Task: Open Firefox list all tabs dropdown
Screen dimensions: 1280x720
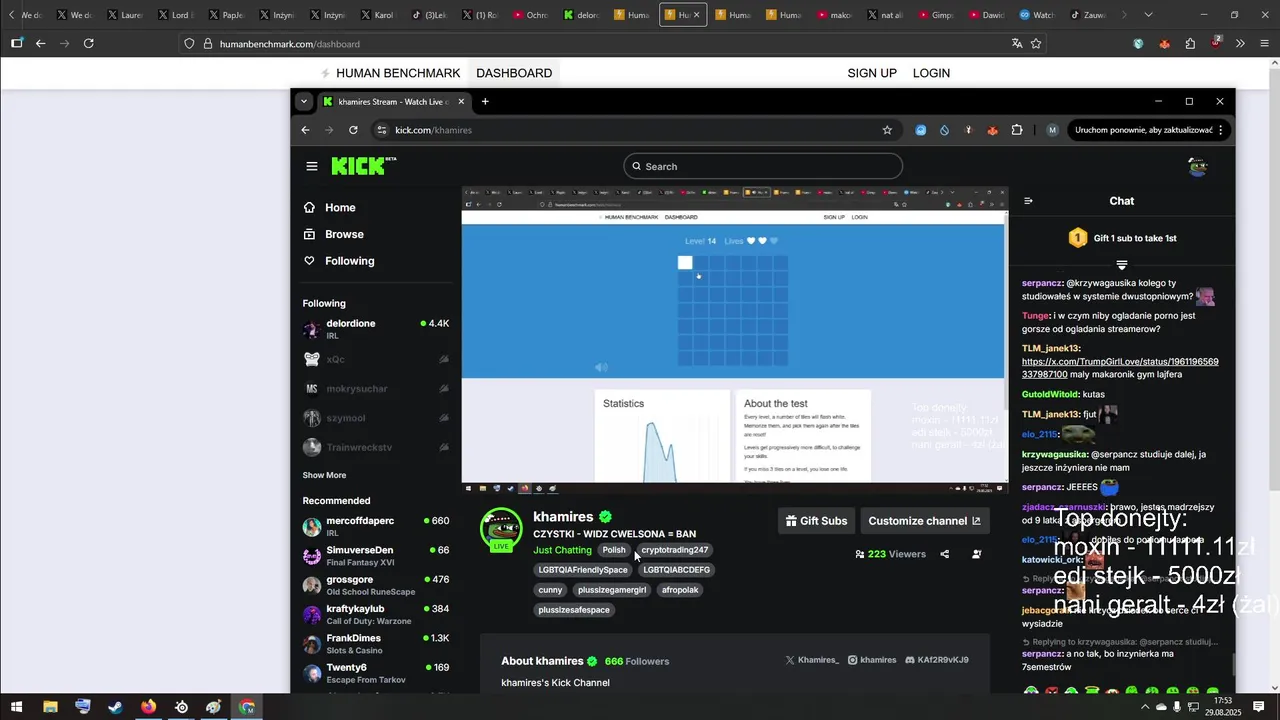Action: 1148,15
